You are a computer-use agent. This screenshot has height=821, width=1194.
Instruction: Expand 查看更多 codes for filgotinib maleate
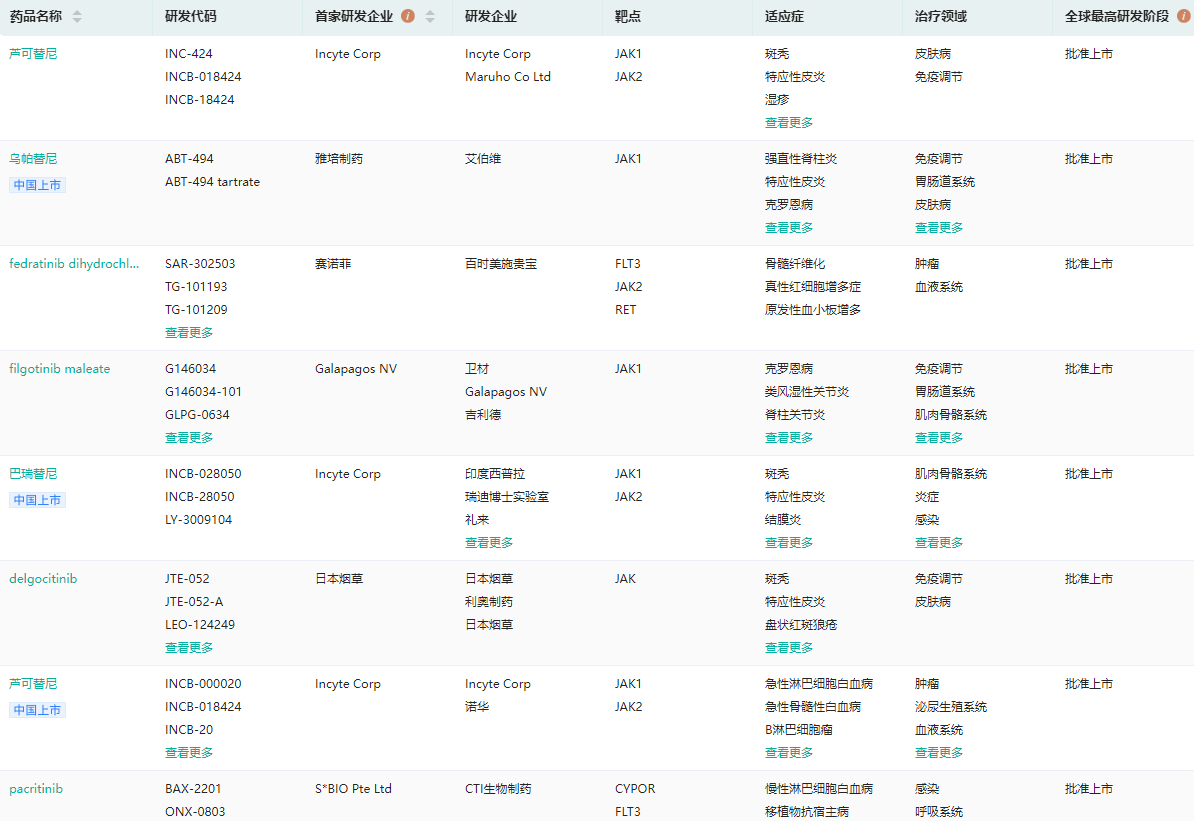click(189, 438)
